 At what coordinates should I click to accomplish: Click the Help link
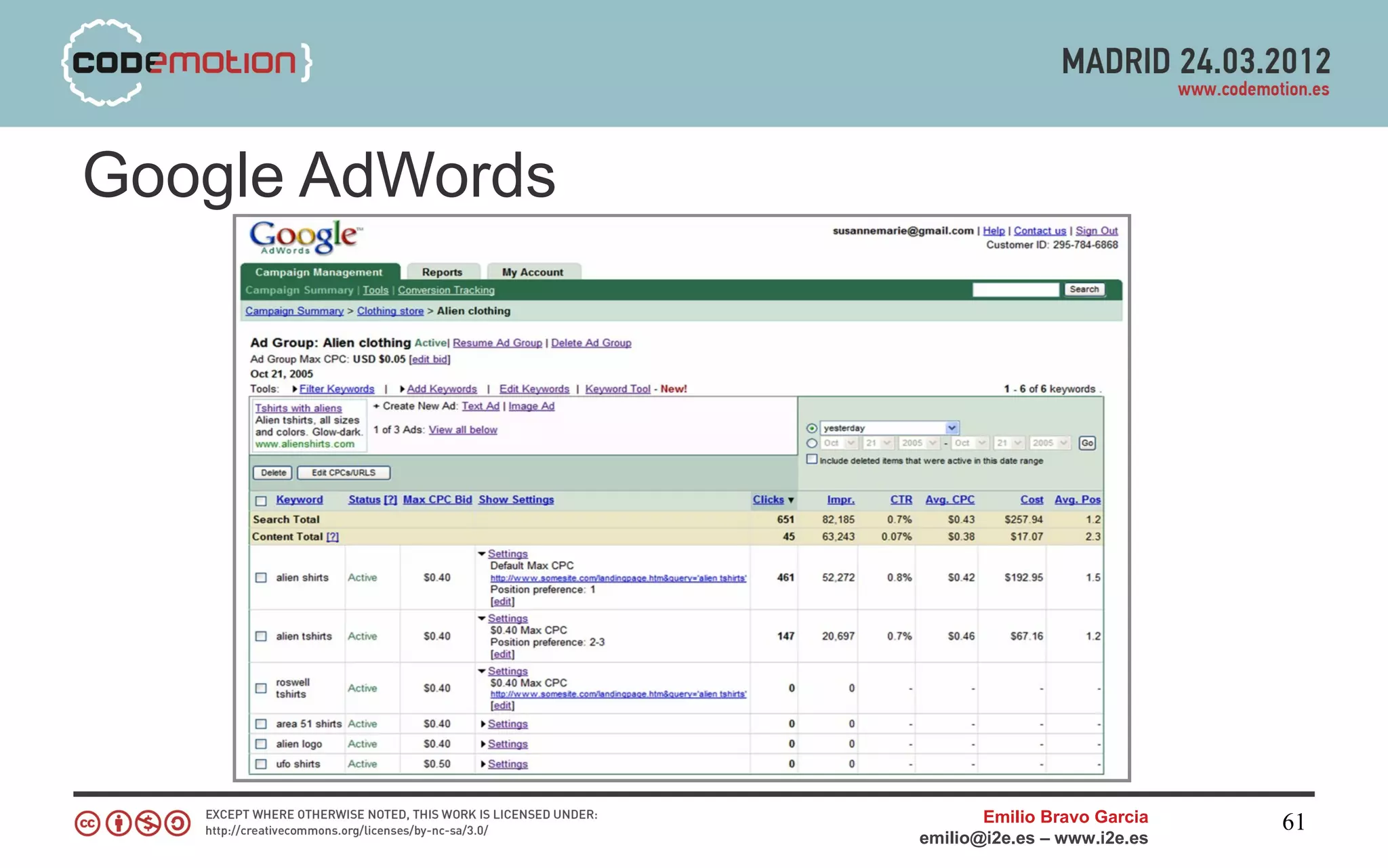pos(994,231)
